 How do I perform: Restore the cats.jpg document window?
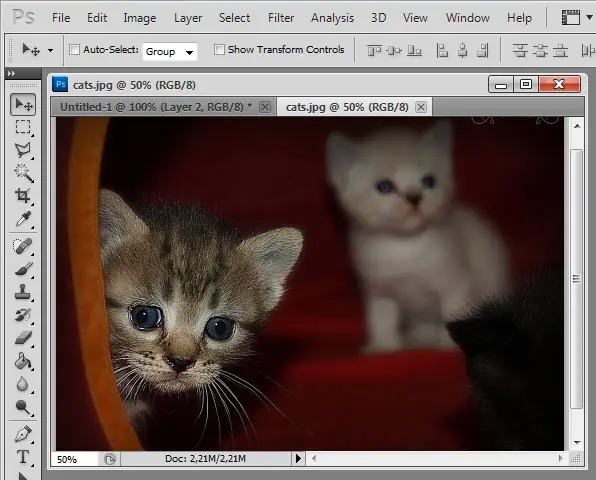pyautogui.click(x=526, y=84)
